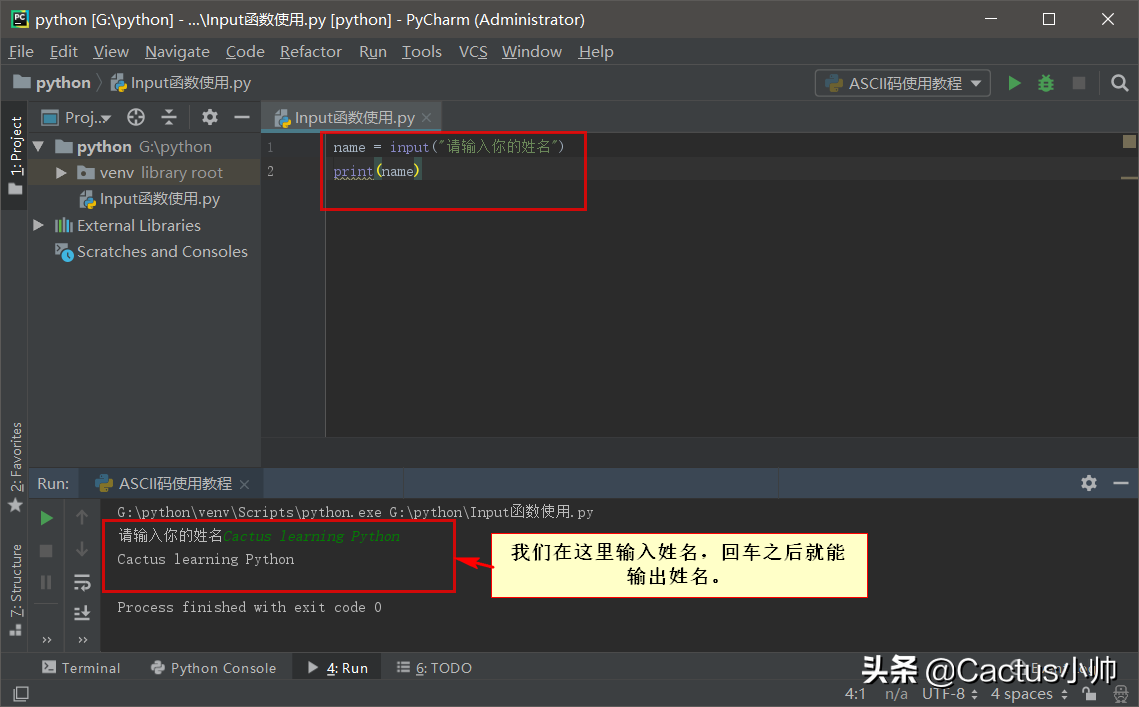
Task: Switch to the Python Console tab
Action: [x=213, y=668]
